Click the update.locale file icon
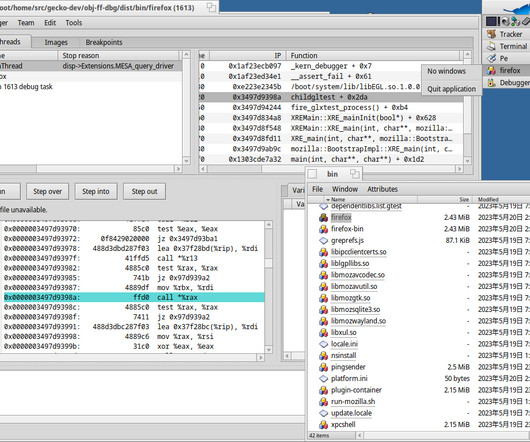Image resolution: width=530 pixels, height=442 pixels. [323, 413]
